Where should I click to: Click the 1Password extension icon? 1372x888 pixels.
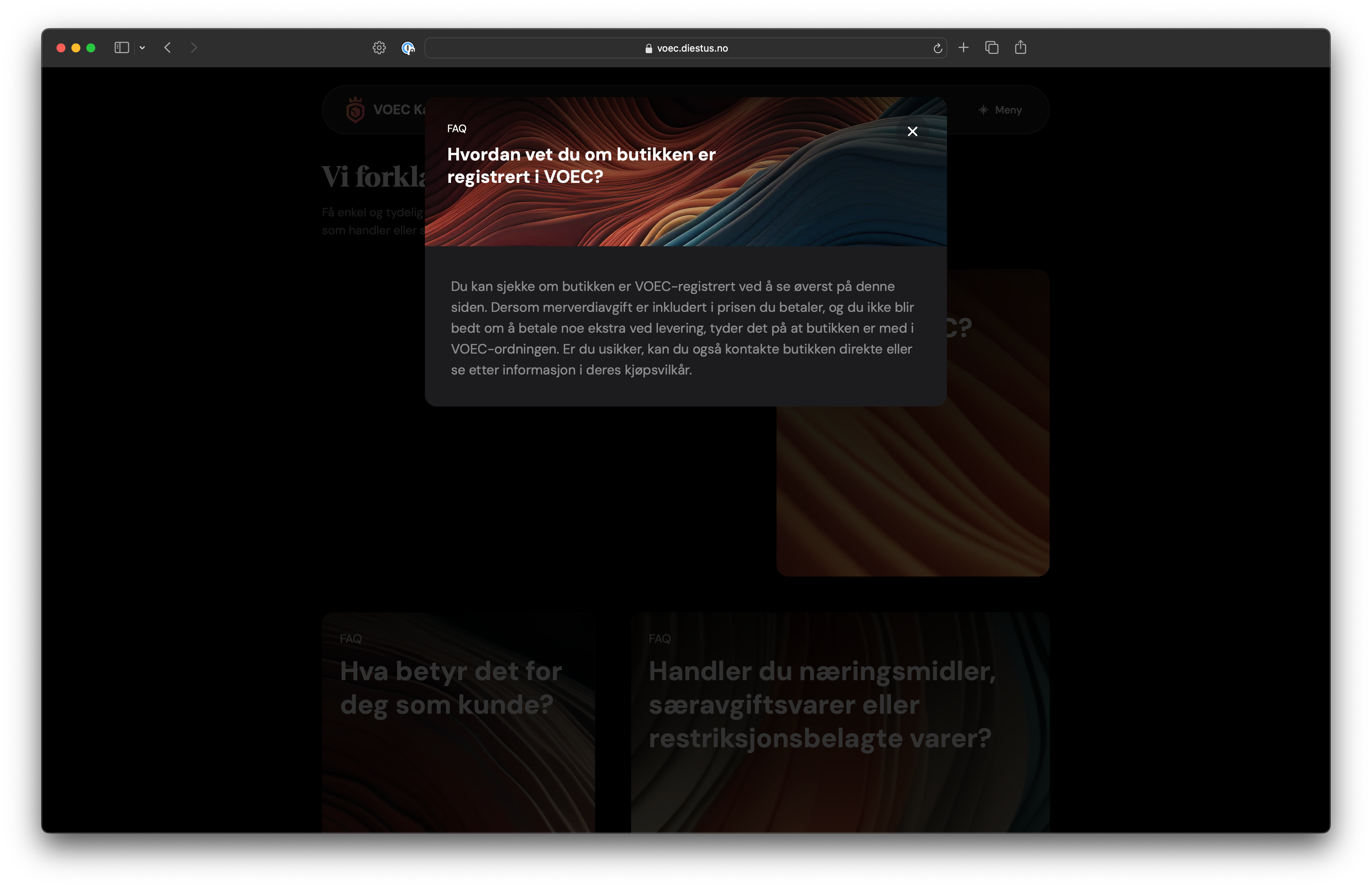[408, 48]
